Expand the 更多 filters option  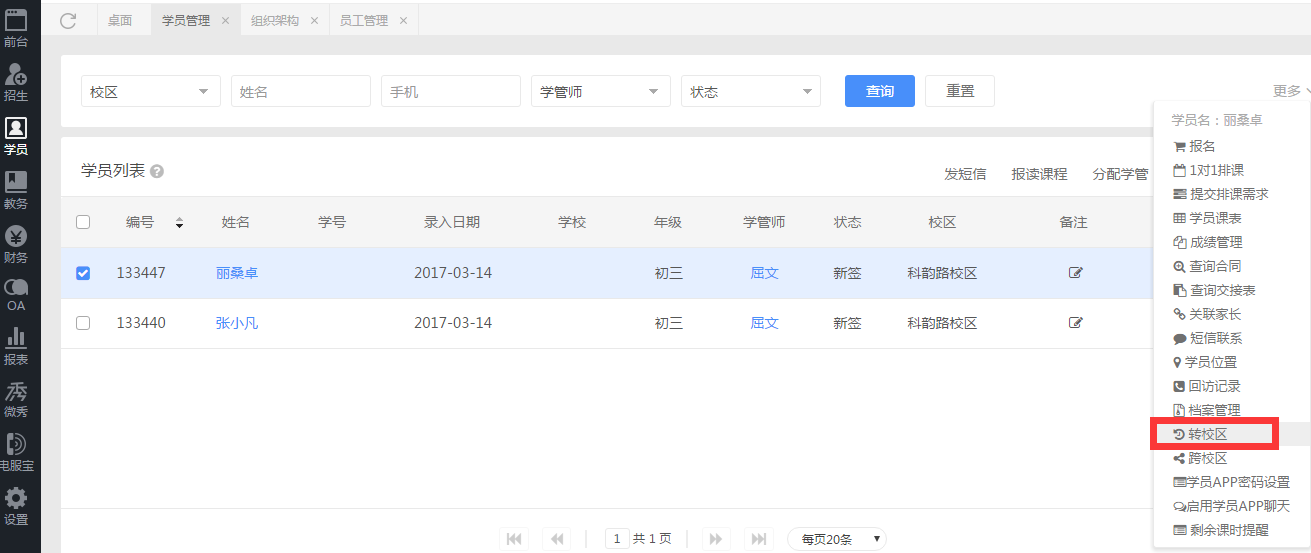[x=1291, y=91]
